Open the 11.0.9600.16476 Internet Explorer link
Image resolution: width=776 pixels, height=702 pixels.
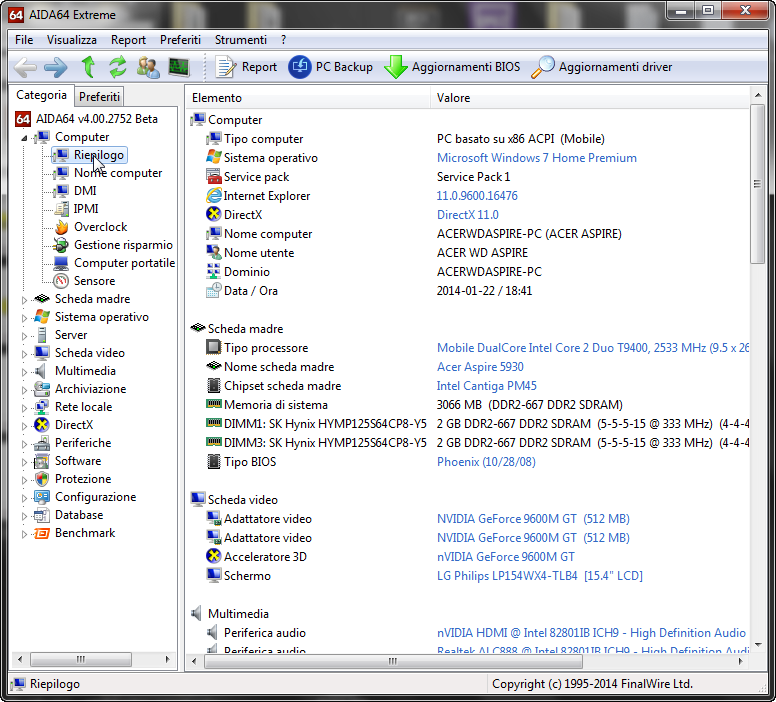(x=477, y=196)
